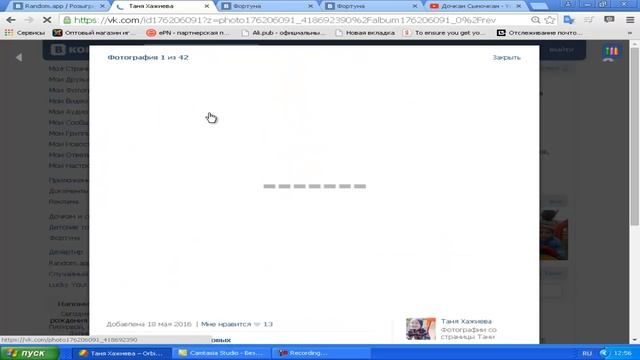Click Закрыть to close the photo viewer
640x360 pixels.
point(506,58)
